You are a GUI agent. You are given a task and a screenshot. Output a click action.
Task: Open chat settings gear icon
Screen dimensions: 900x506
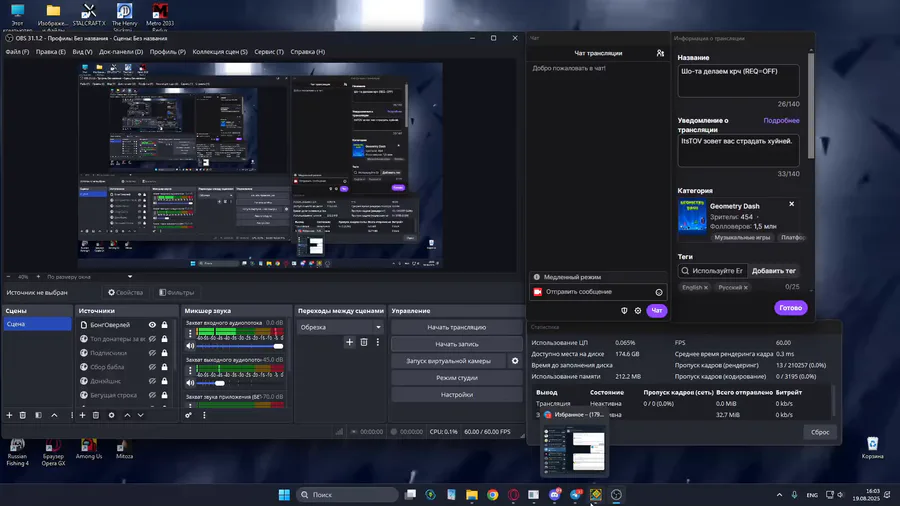pyautogui.click(x=638, y=310)
